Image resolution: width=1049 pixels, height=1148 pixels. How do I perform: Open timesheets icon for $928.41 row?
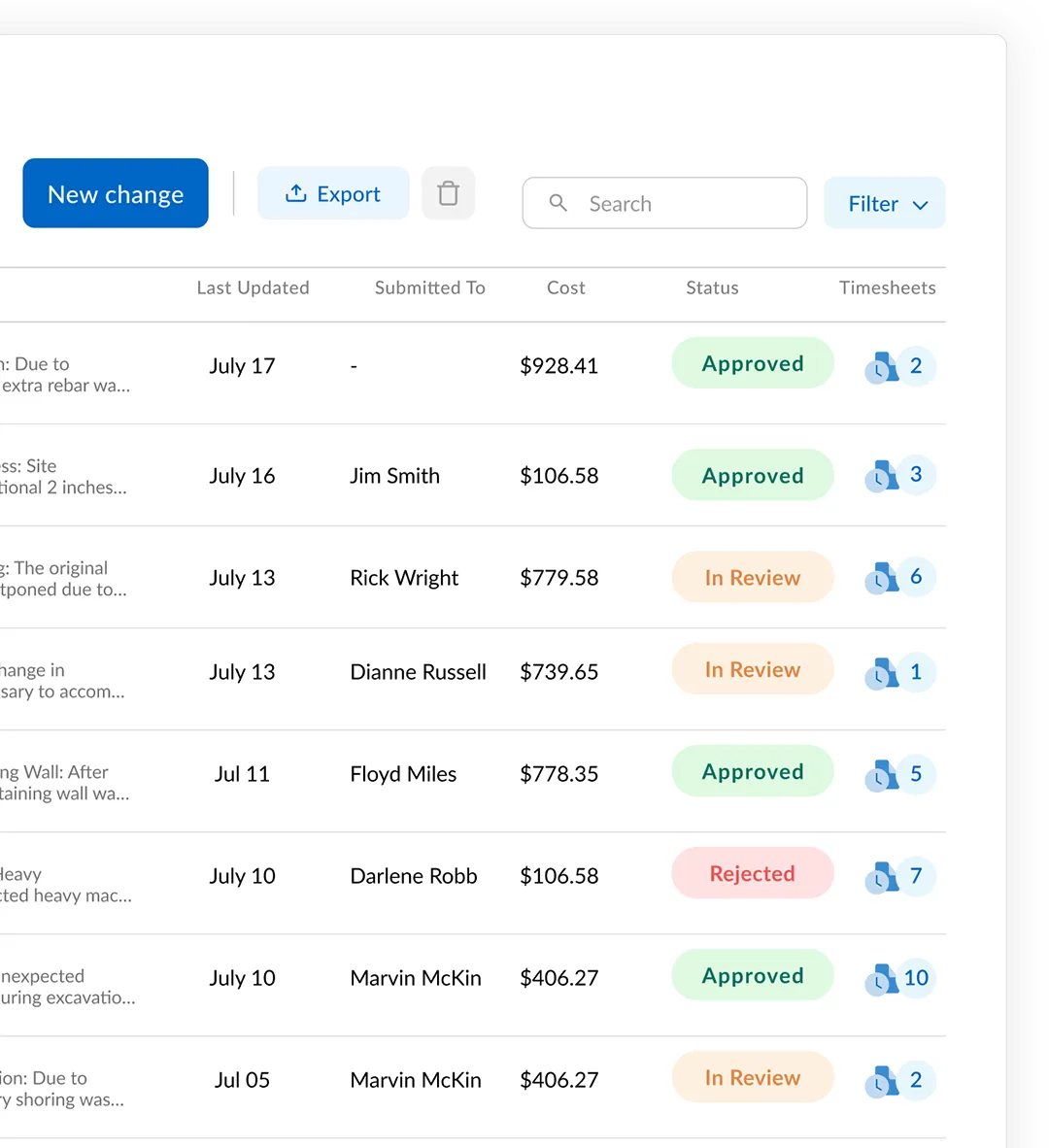click(x=881, y=367)
